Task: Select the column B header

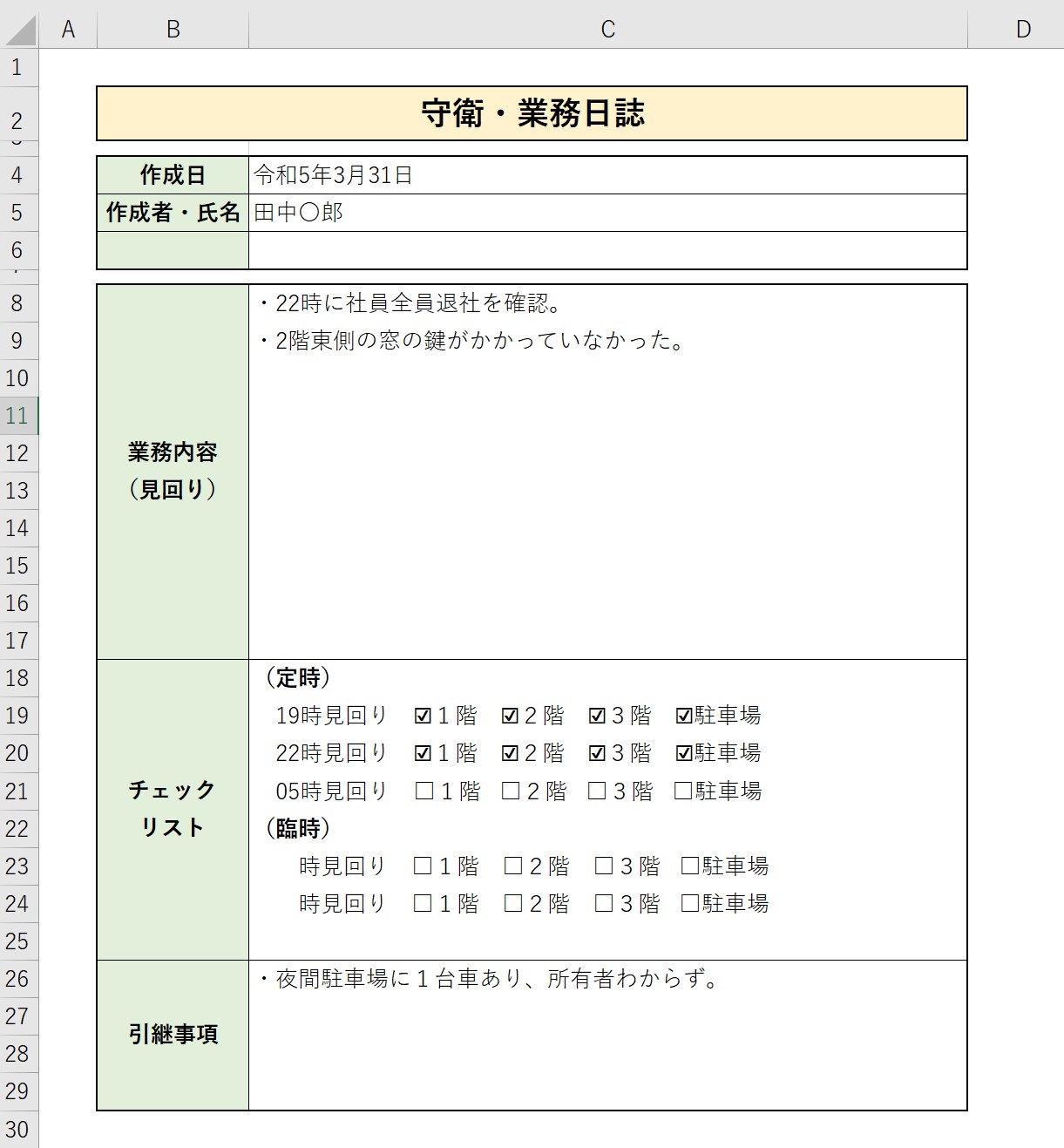Action: (x=173, y=30)
